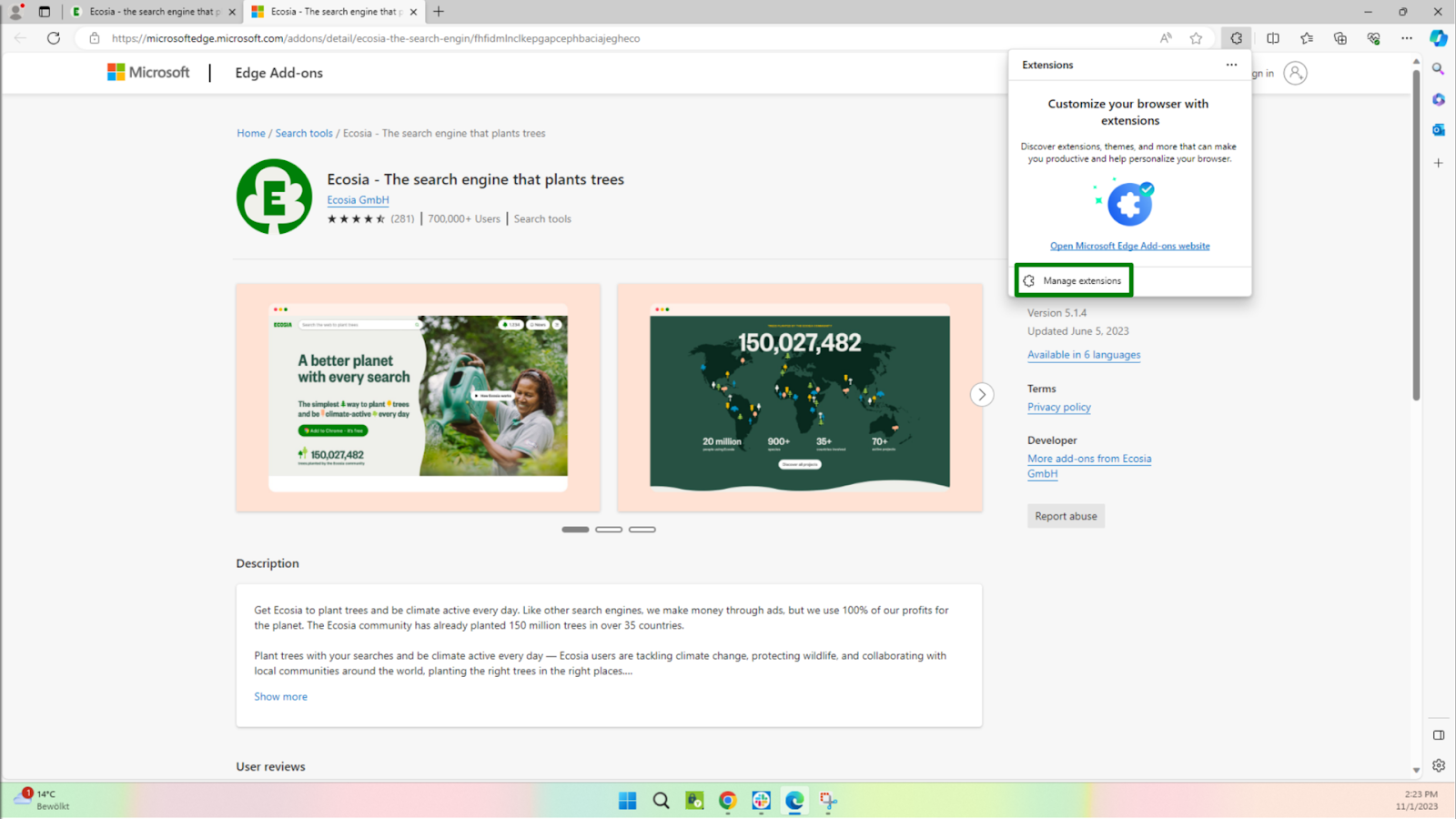Select third carousel page indicator
Screen dimensions: 1456x819
(642, 530)
